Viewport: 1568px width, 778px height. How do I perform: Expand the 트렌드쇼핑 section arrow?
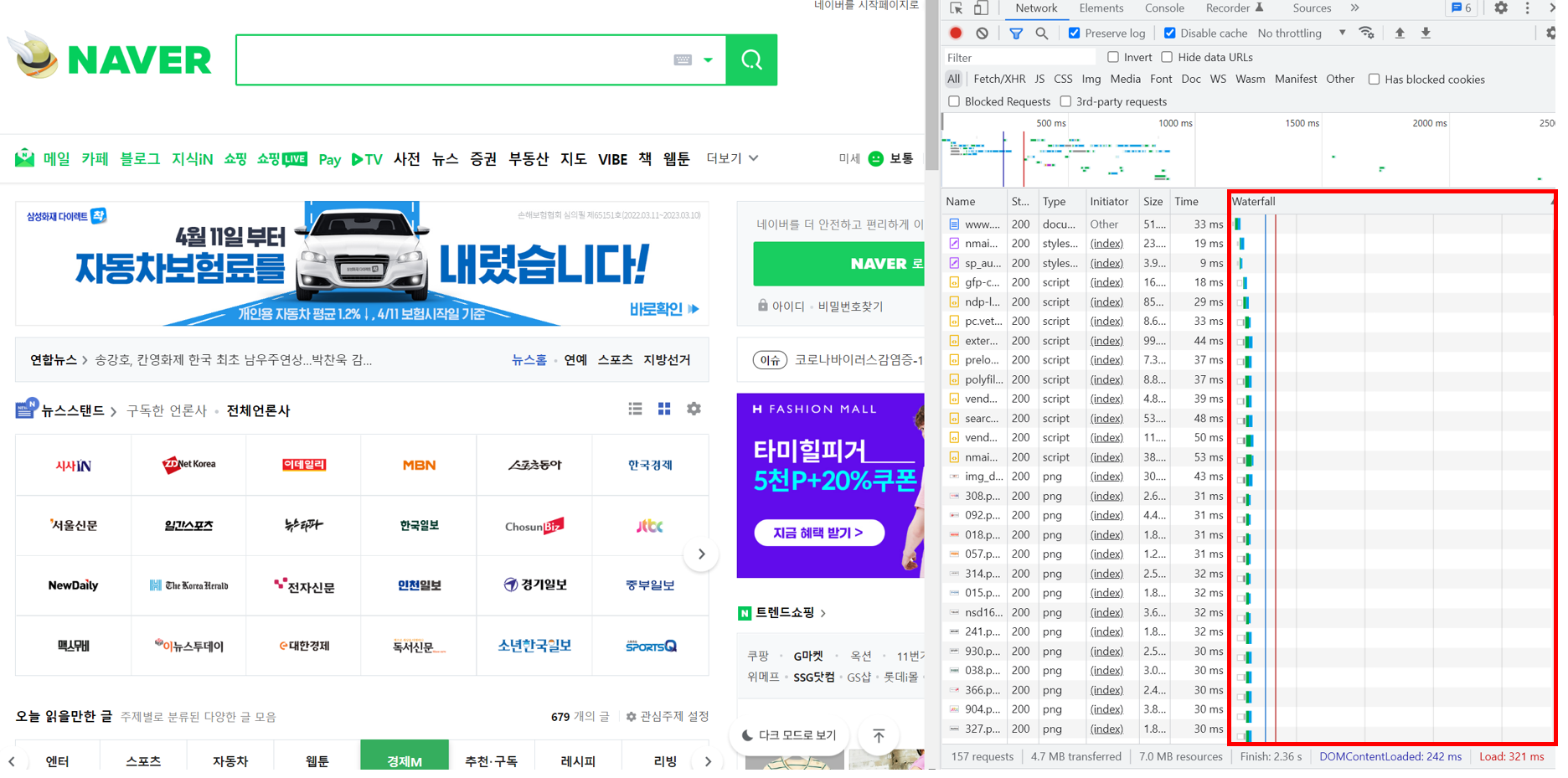coord(823,613)
